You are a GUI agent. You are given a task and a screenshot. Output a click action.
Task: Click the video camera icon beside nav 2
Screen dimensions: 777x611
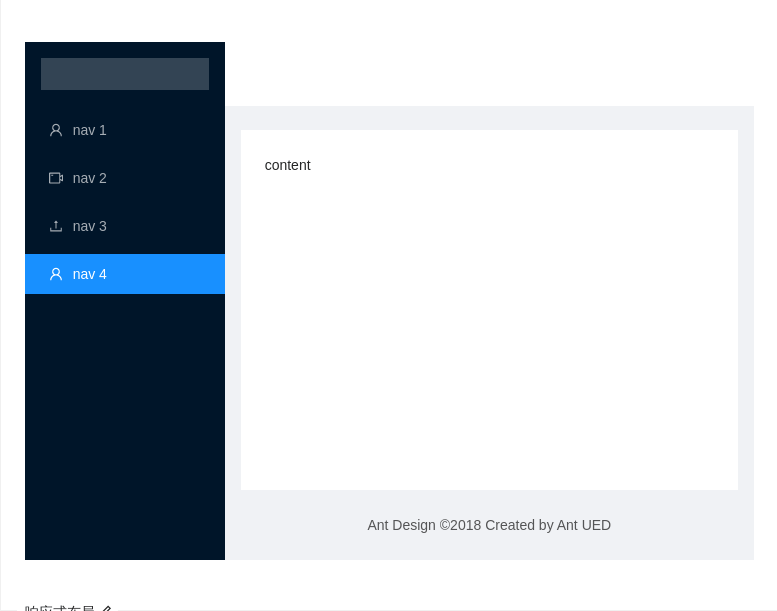coord(56,178)
